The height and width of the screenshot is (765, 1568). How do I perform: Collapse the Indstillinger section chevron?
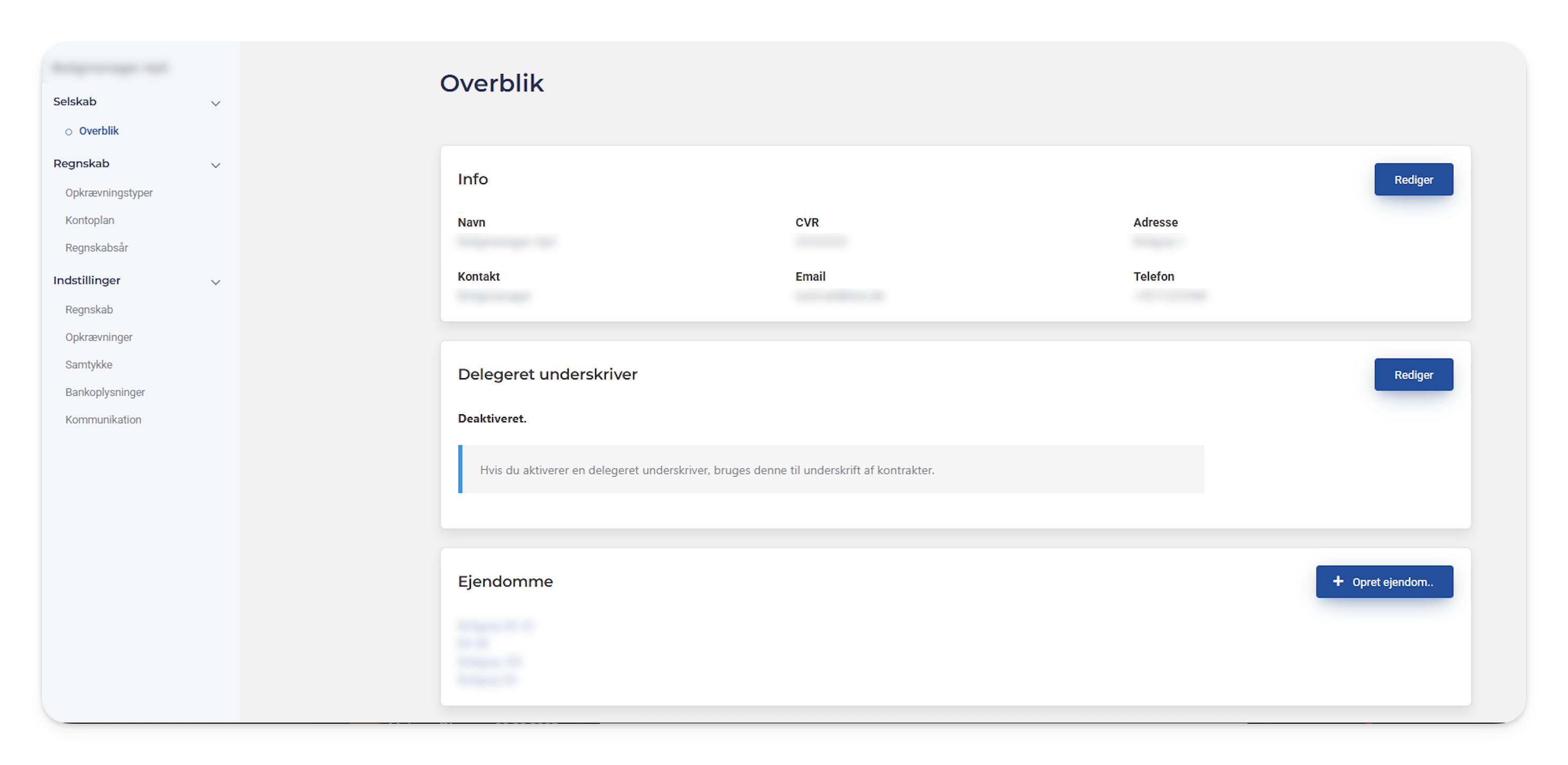point(215,283)
